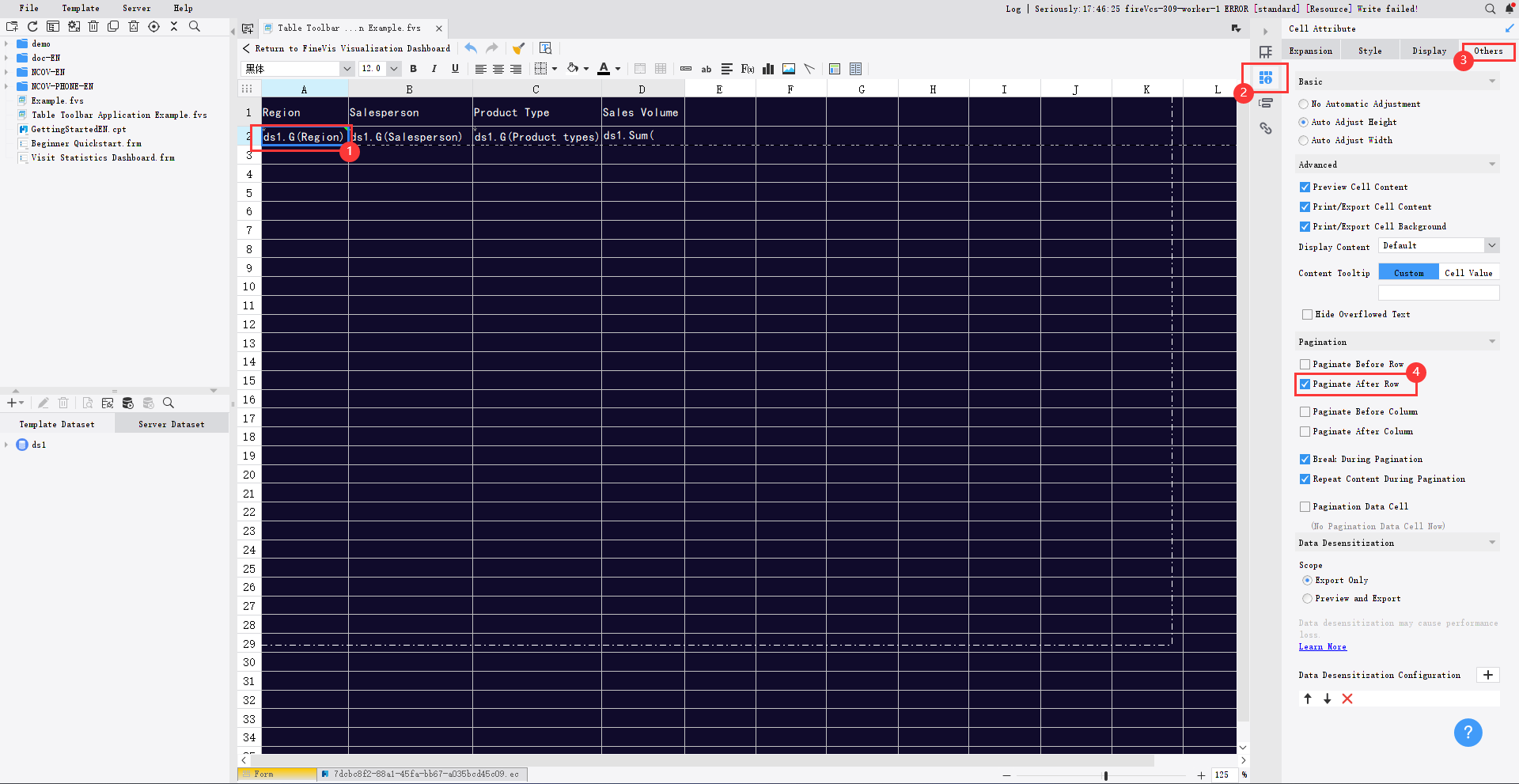Refresh the template directory
Screen dimensions: 1519x784
coord(32,26)
